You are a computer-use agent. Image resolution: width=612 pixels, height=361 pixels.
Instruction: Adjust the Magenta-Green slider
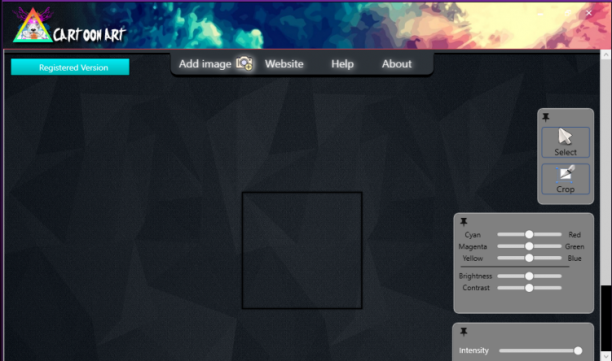[529, 246]
